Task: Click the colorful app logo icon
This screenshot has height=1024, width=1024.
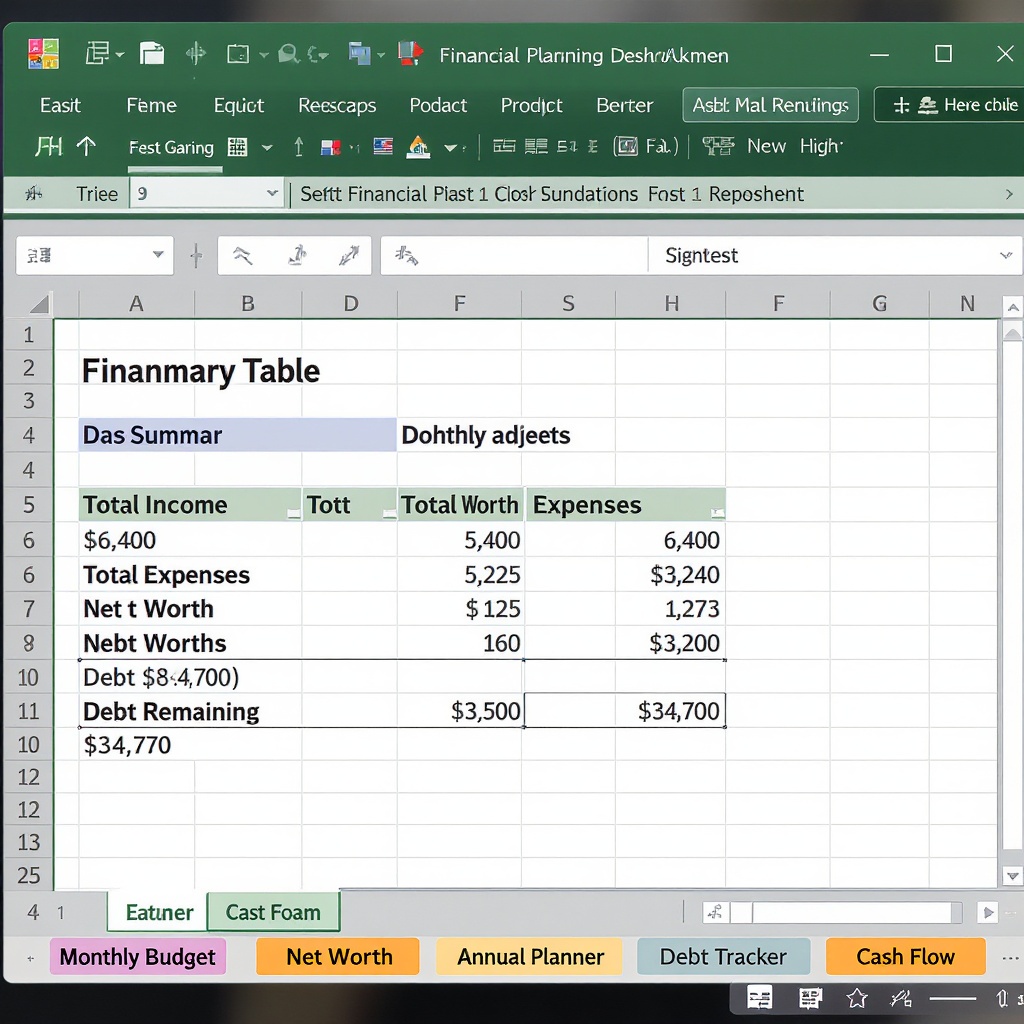Action: (x=43, y=54)
